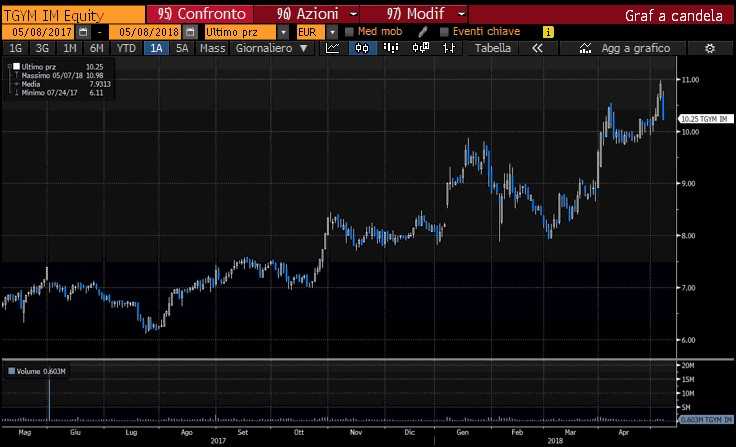Select the candlestick chart style icon
Image resolution: width=736 pixels, height=447 pixels.
[362, 48]
